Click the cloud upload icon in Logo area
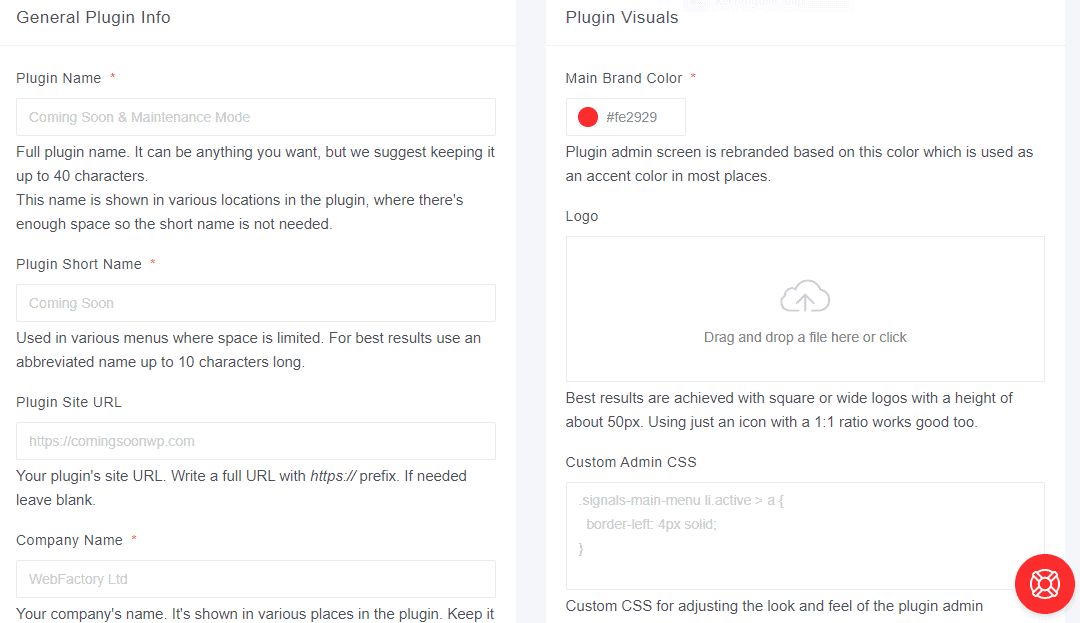1080x623 pixels. click(x=805, y=297)
